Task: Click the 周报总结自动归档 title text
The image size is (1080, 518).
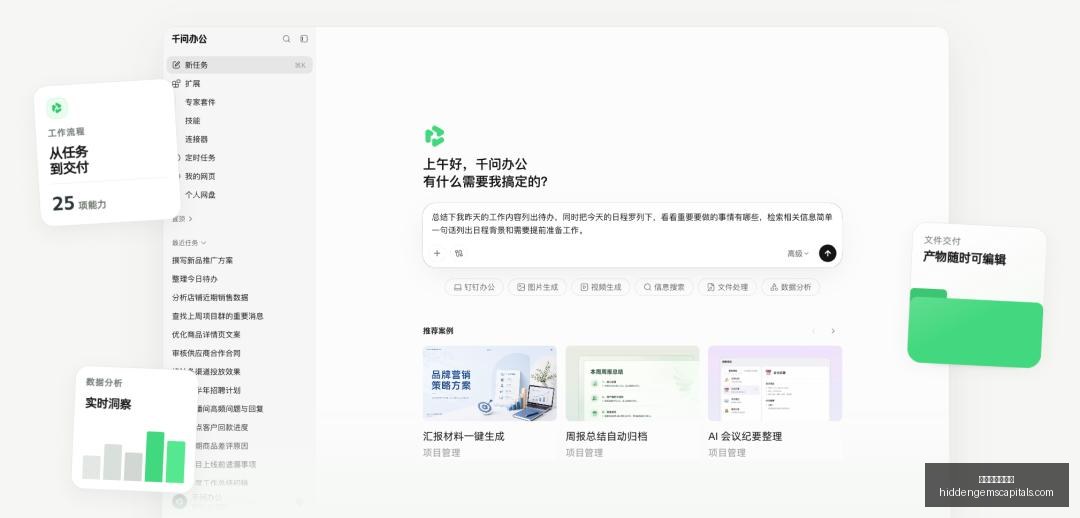Action: (x=606, y=437)
